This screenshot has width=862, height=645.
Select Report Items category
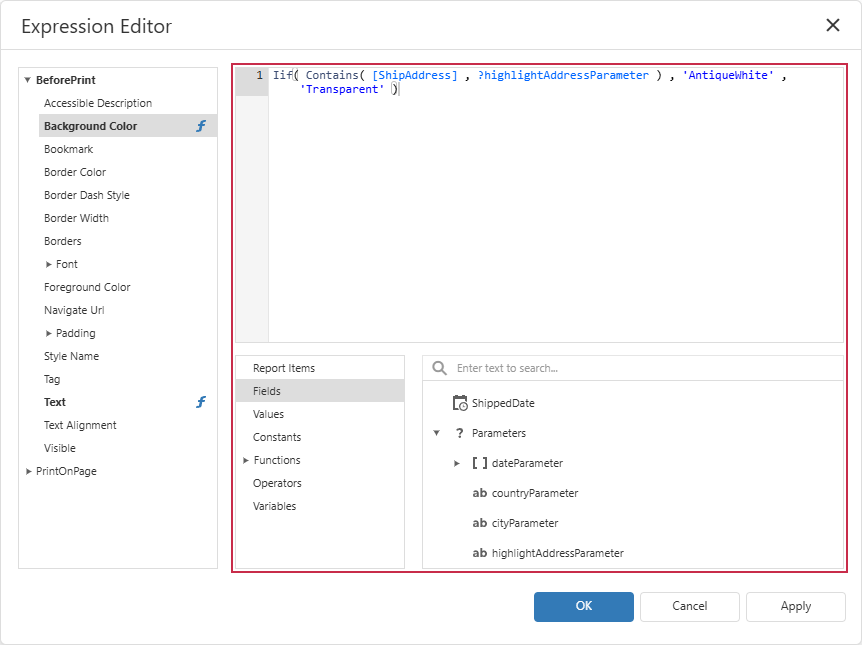click(x=320, y=368)
